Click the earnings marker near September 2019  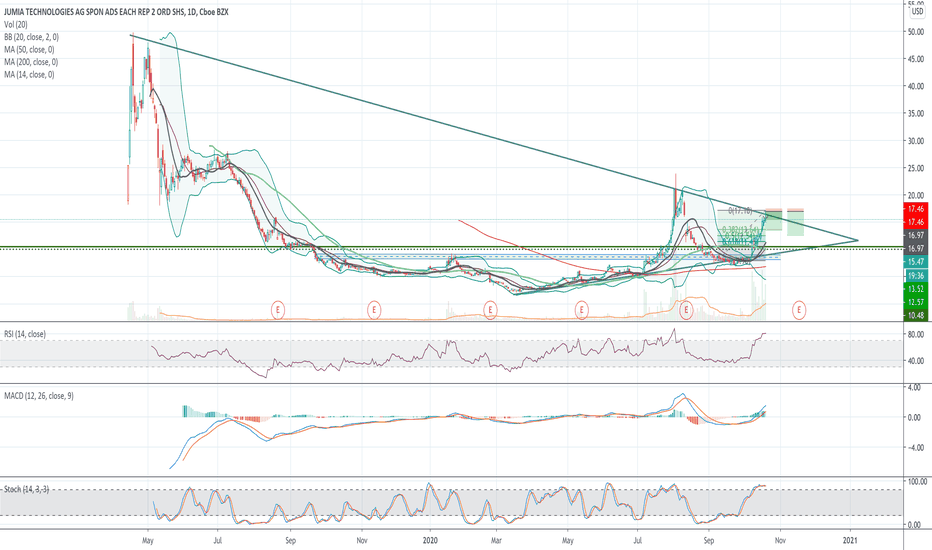coord(278,310)
